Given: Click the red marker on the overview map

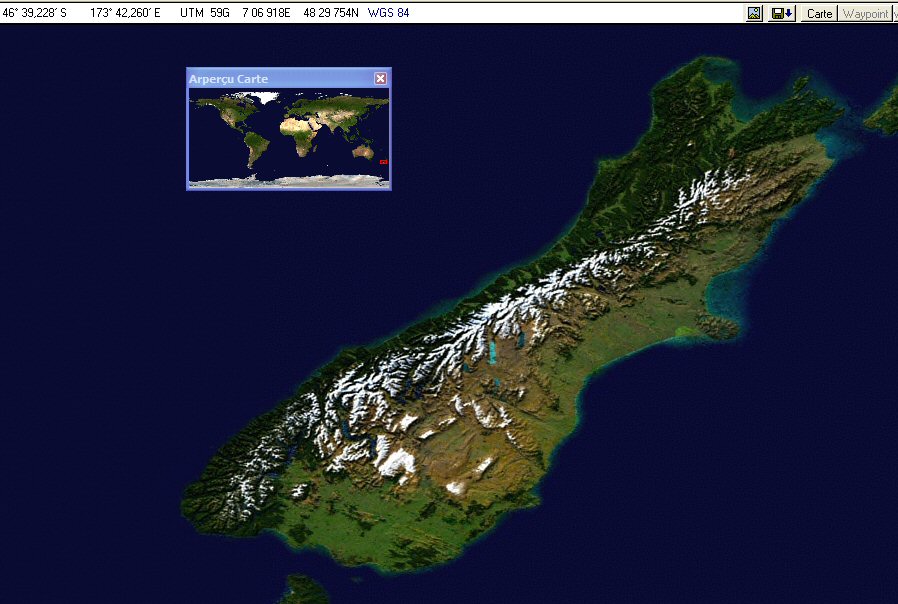Looking at the screenshot, I should (384, 162).
